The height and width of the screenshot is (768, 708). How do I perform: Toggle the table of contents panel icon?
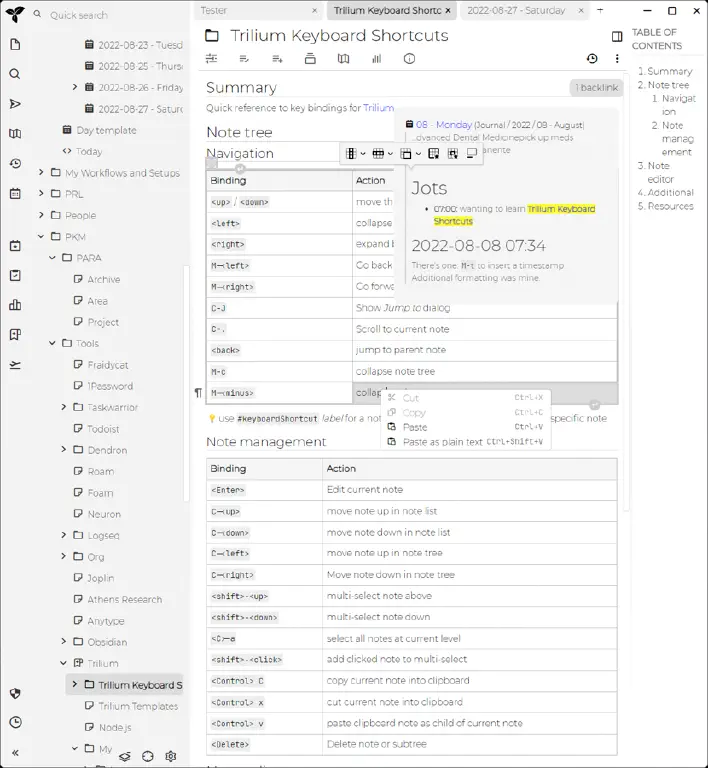[x=617, y=36]
